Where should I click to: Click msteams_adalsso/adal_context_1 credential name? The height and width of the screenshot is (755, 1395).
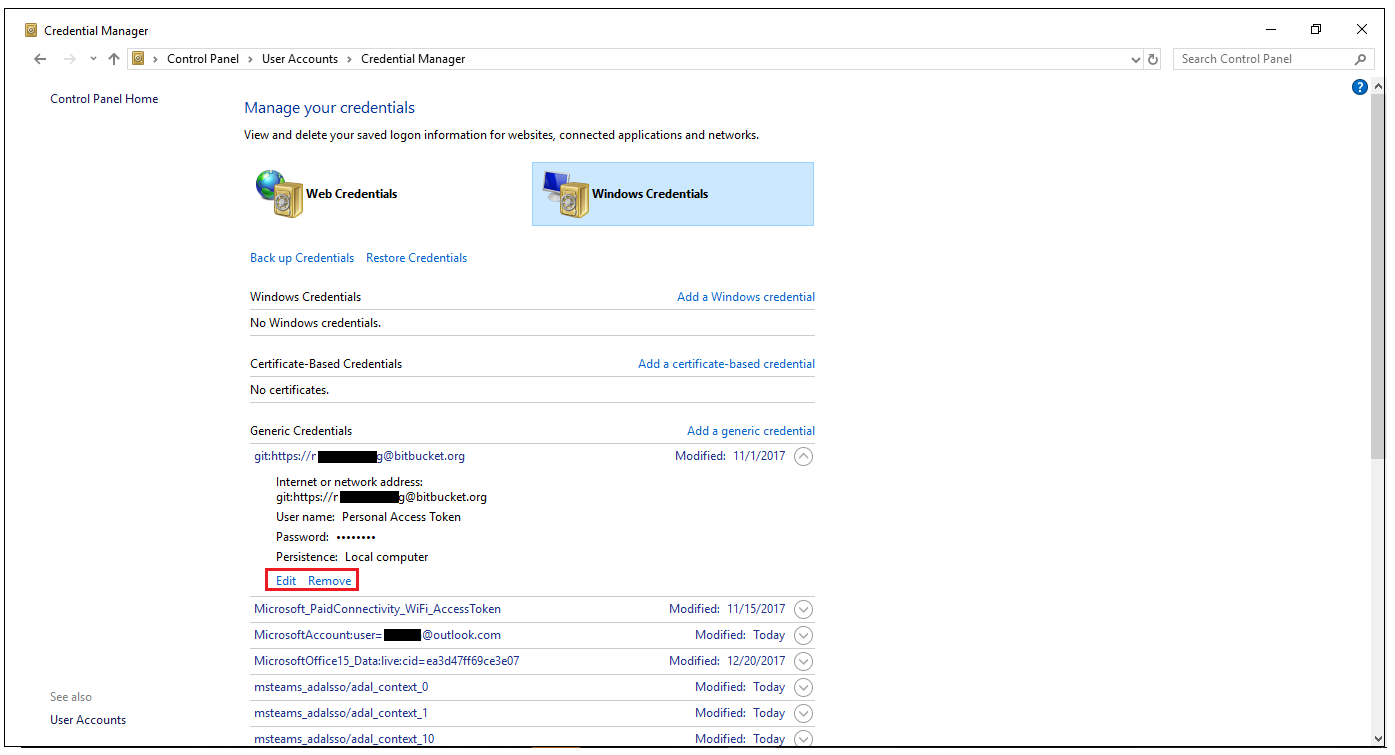click(341, 713)
